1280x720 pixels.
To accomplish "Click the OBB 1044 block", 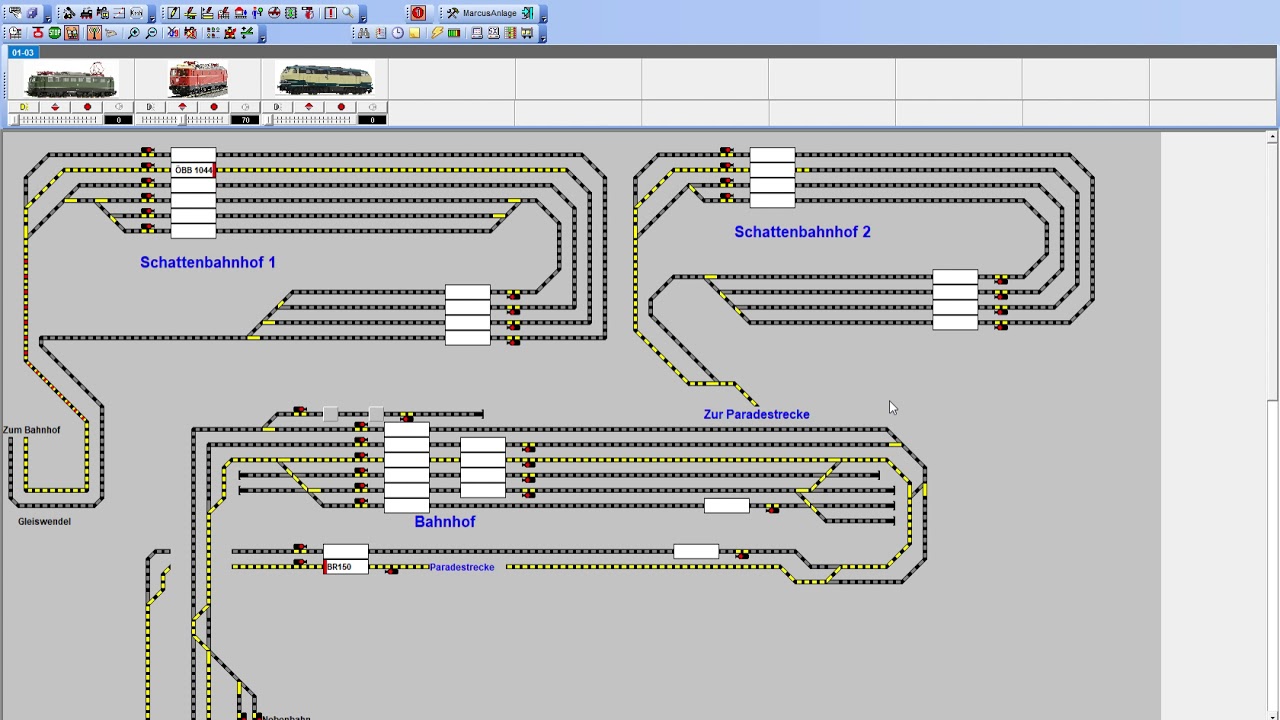I will 193,170.
